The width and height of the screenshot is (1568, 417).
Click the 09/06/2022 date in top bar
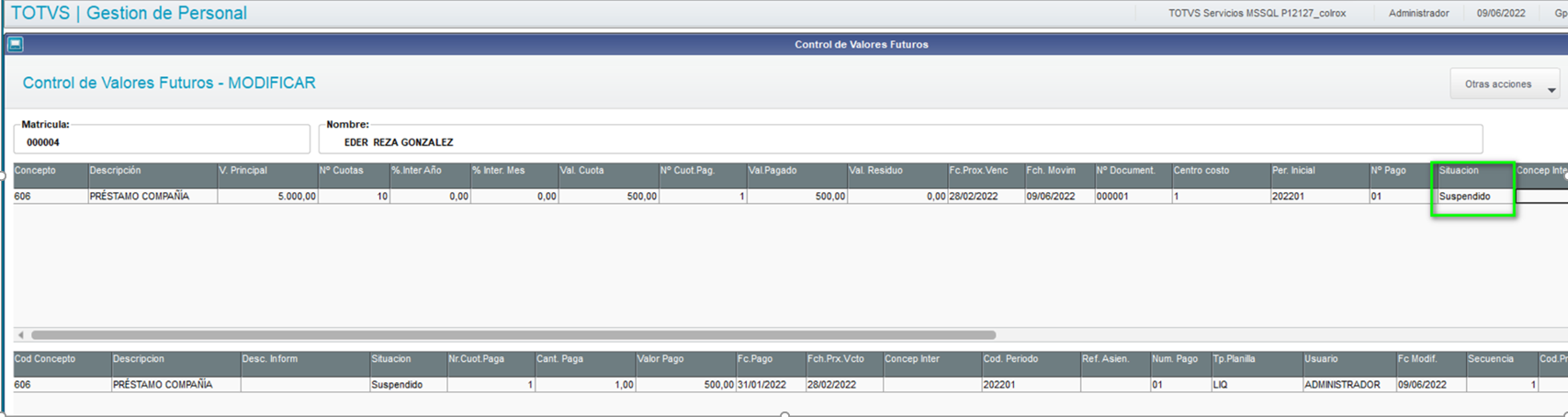coord(1501,14)
